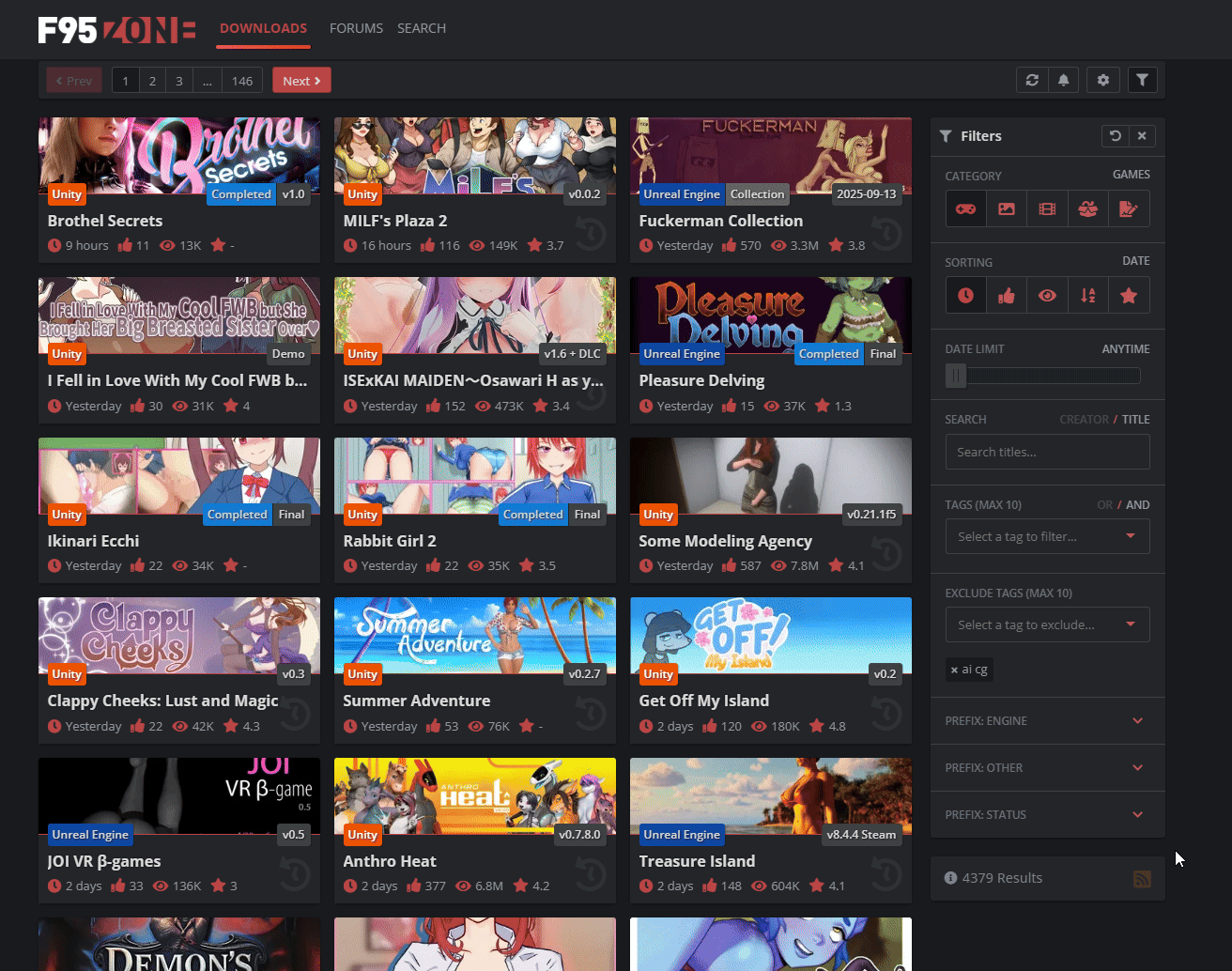
Task: Select the Games category gamepad icon
Action: [x=965, y=209]
